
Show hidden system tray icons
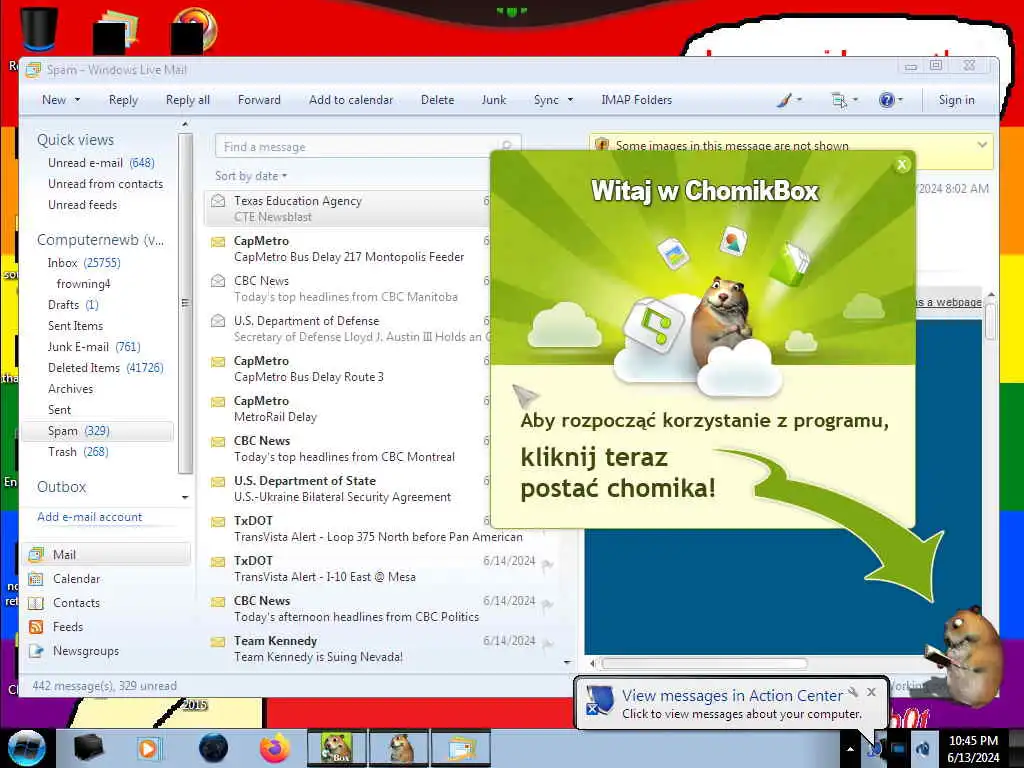click(850, 749)
